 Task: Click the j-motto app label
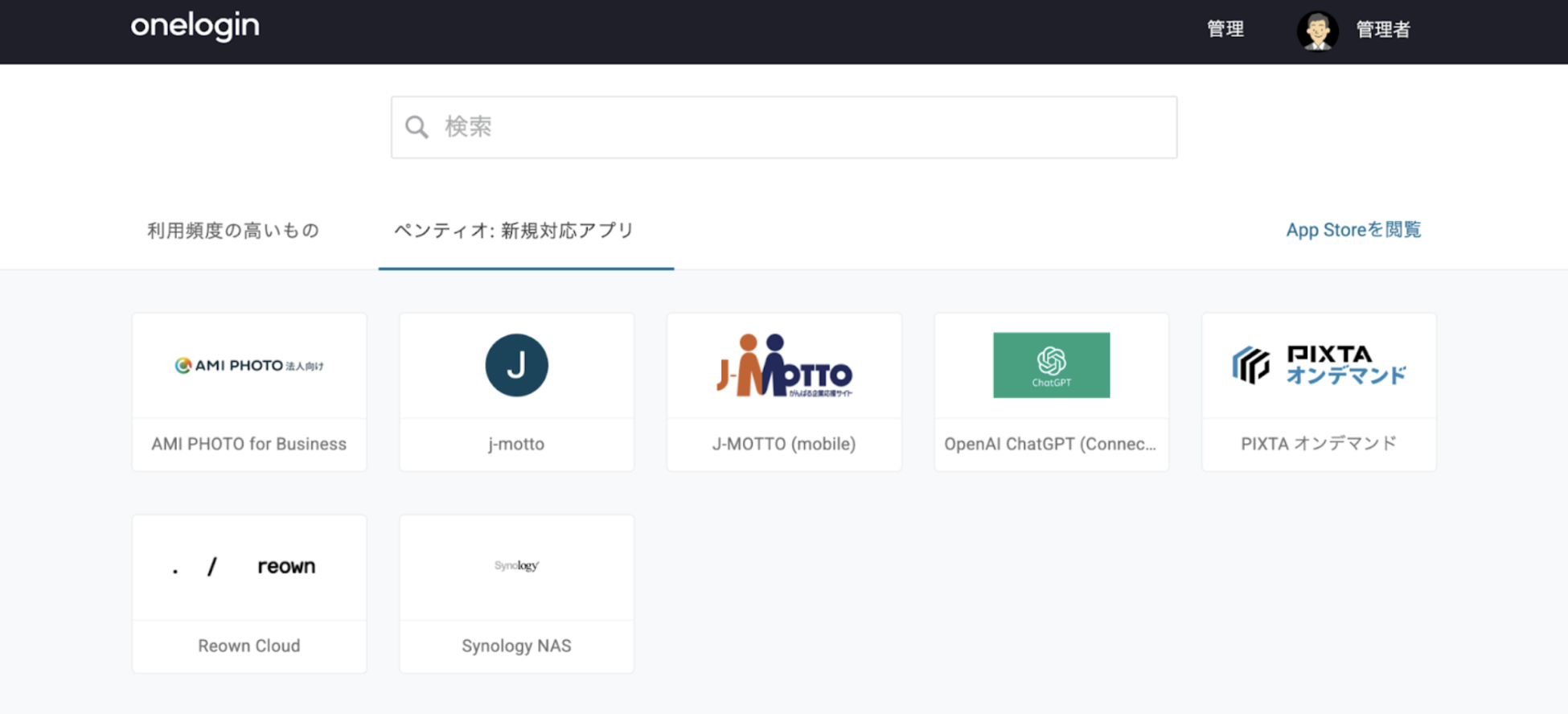point(516,444)
